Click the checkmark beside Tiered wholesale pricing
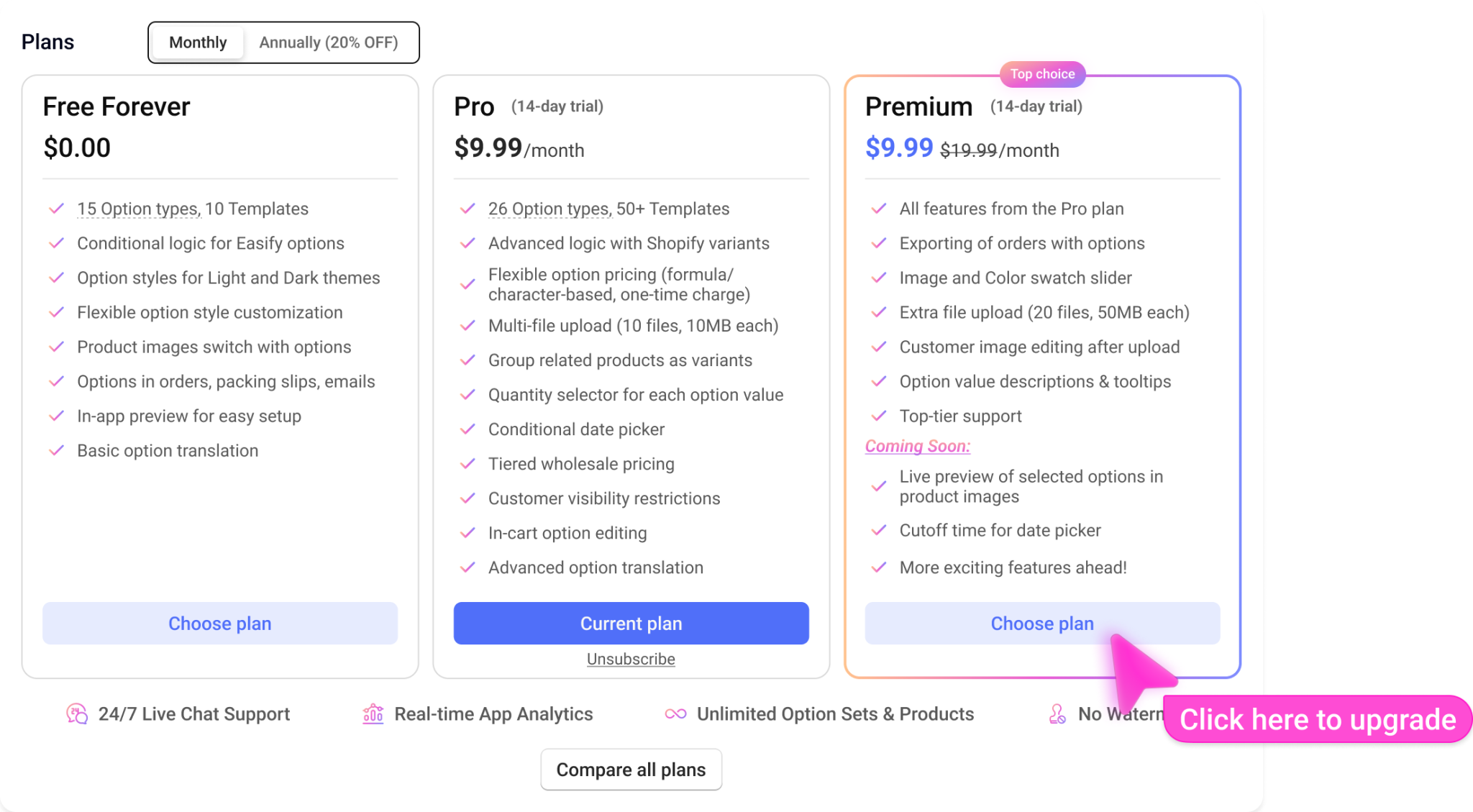1473x812 pixels. (x=468, y=464)
